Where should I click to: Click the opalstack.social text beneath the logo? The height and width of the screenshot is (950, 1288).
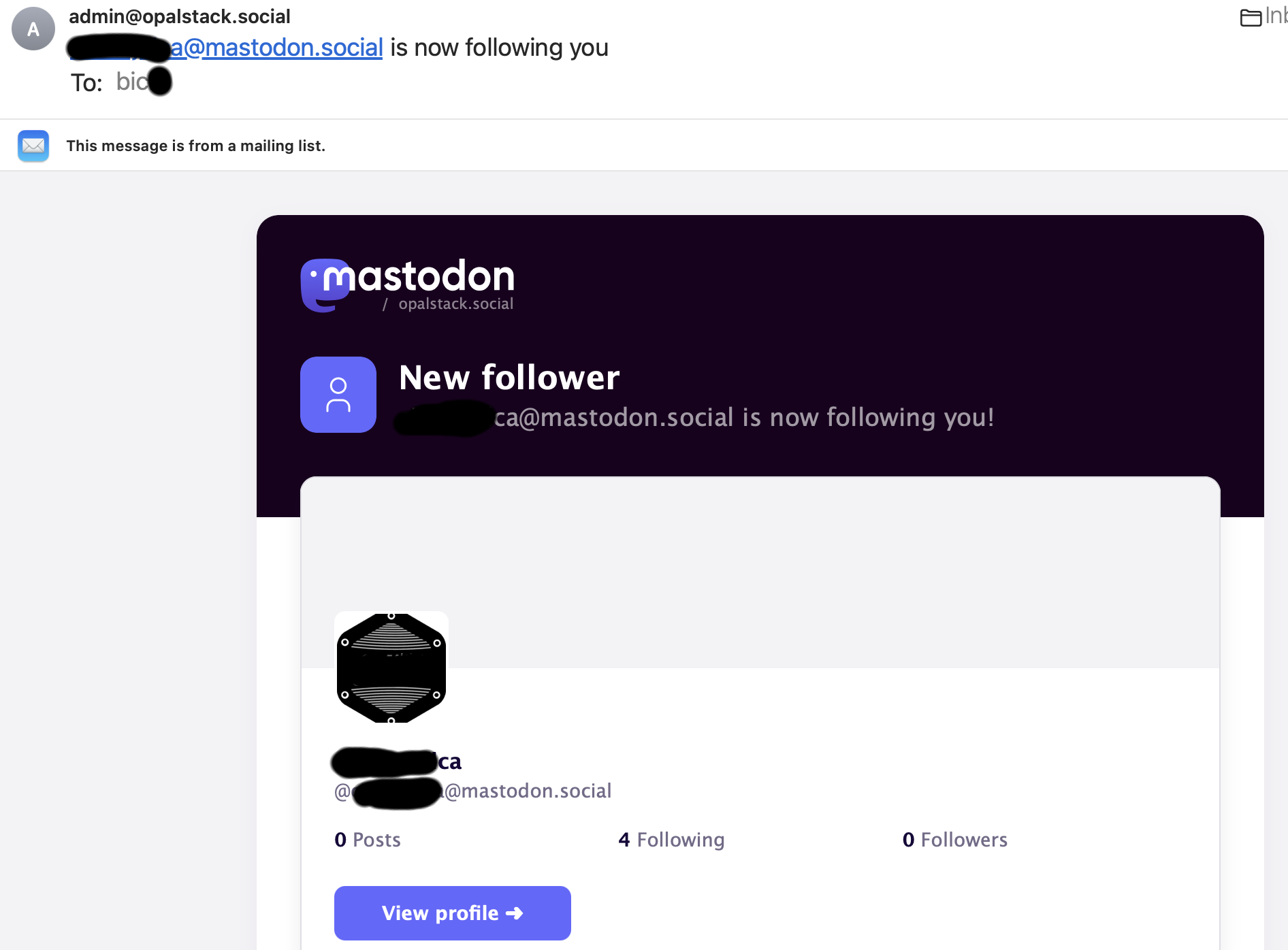click(456, 304)
